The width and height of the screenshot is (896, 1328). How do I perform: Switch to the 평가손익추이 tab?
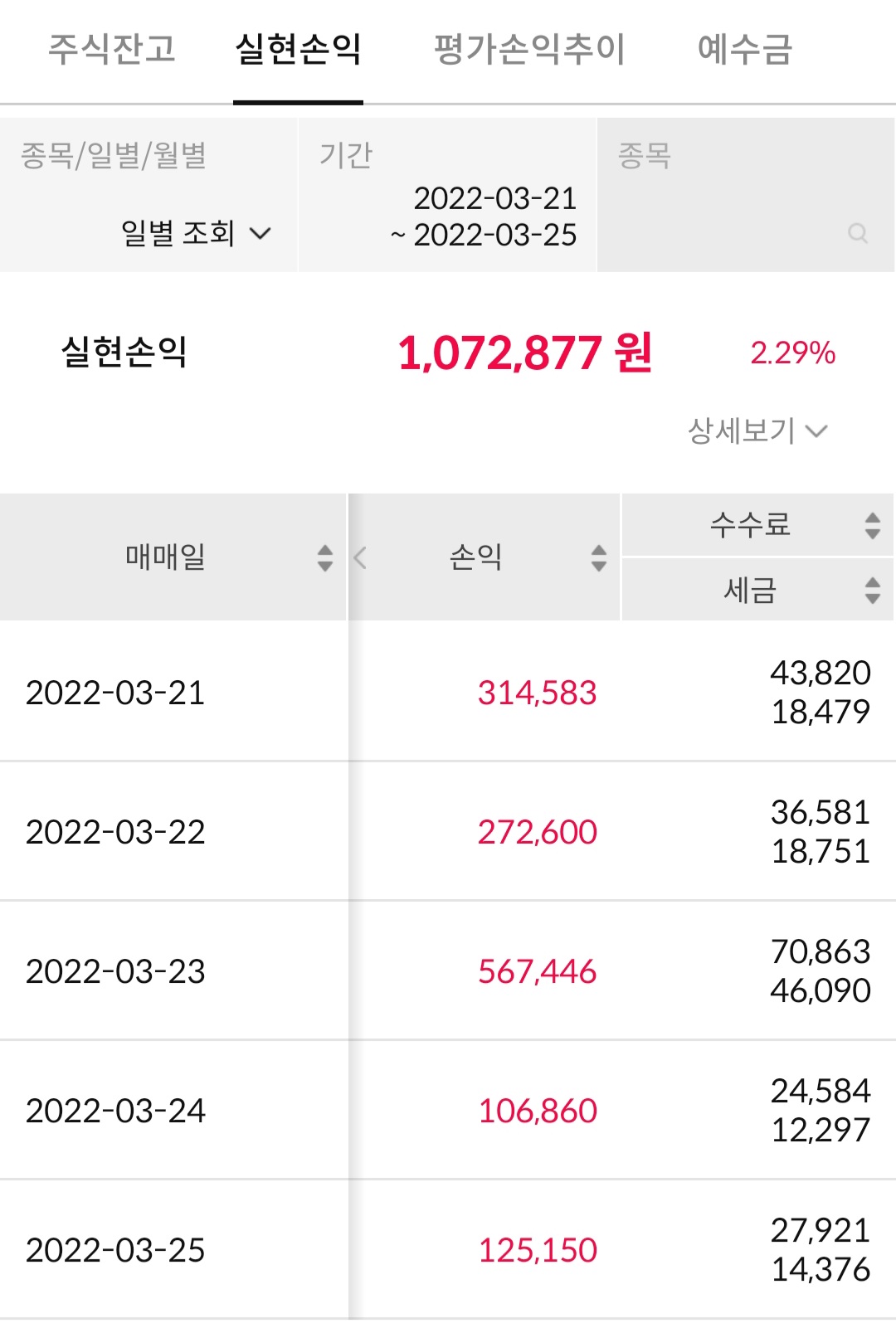(529, 49)
